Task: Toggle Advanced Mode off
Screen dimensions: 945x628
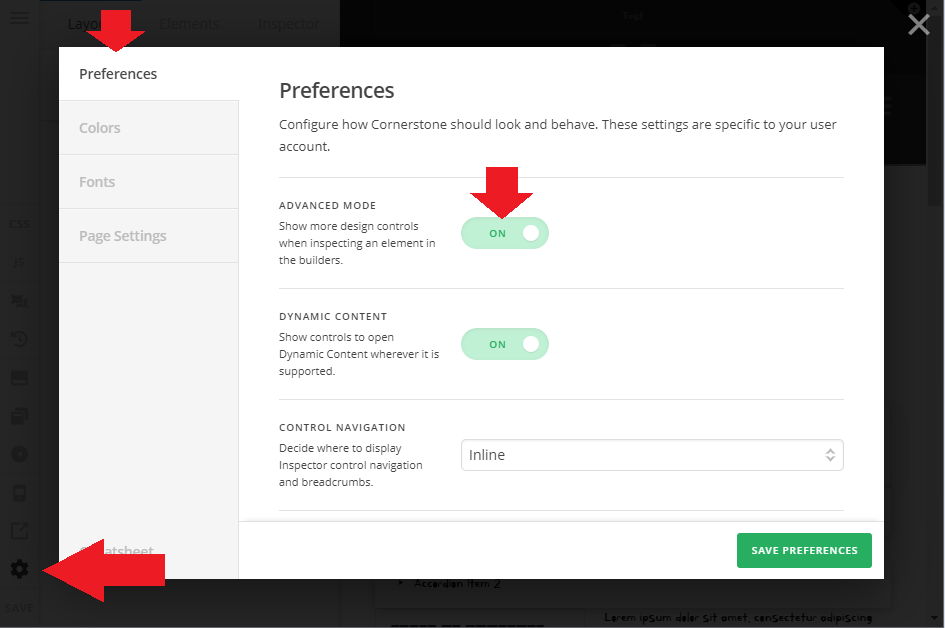Action: click(x=504, y=233)
